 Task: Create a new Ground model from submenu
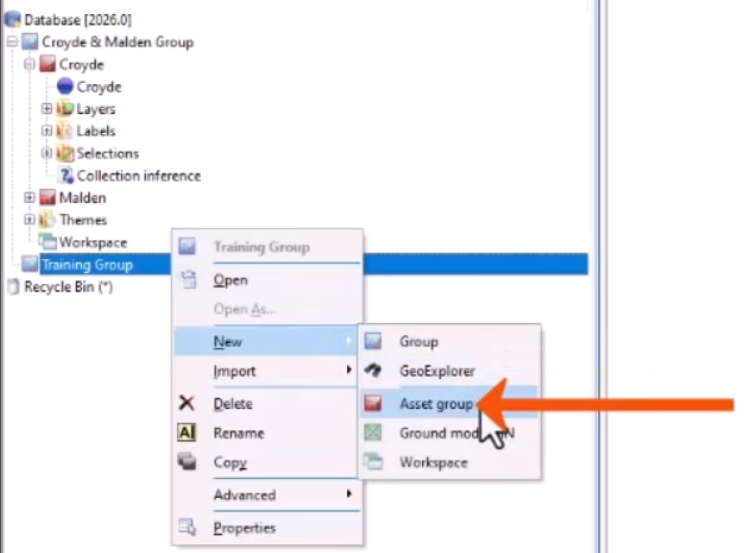click(x=449, y=433)
